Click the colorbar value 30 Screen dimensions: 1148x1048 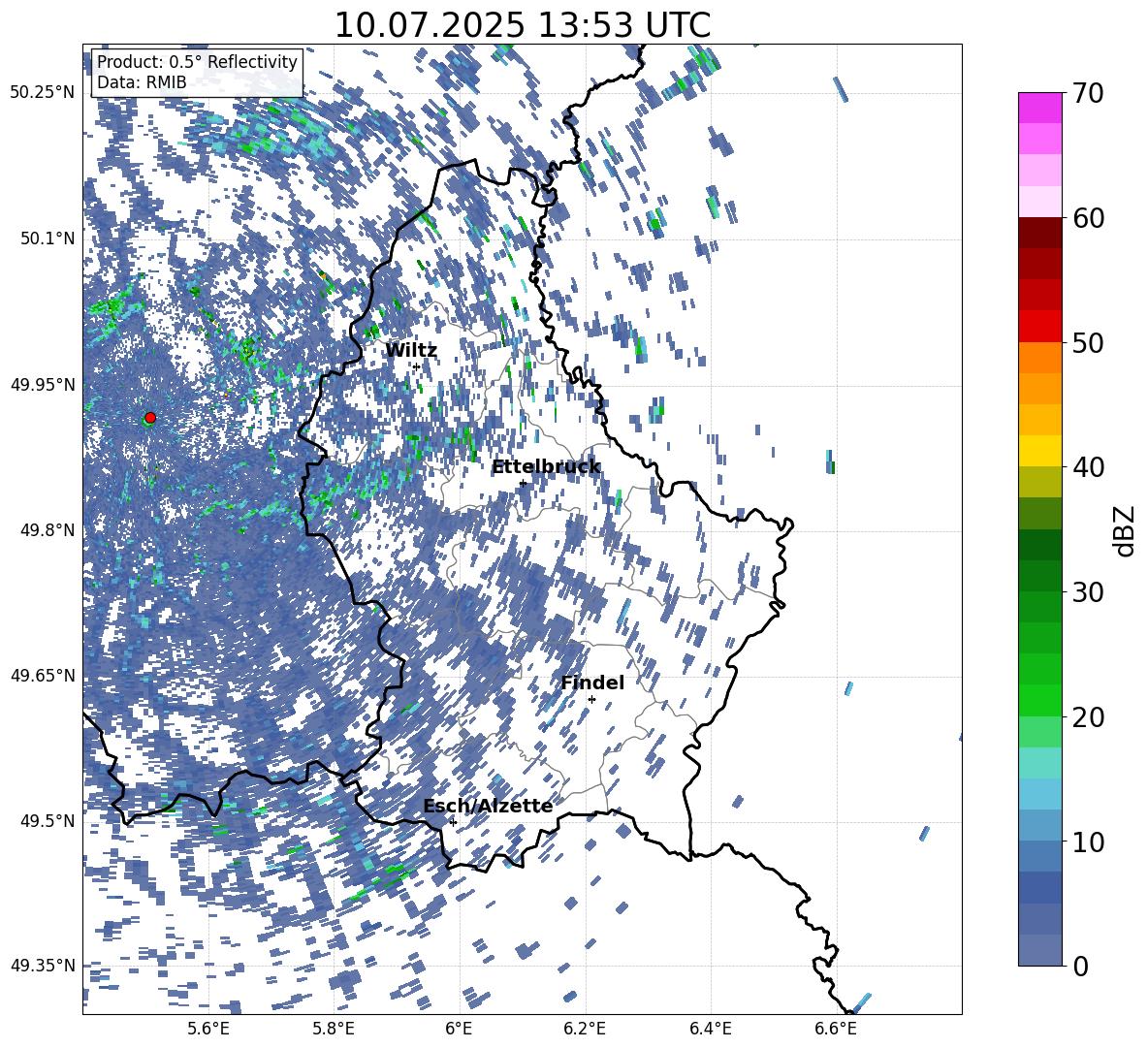coord(1089,591)
